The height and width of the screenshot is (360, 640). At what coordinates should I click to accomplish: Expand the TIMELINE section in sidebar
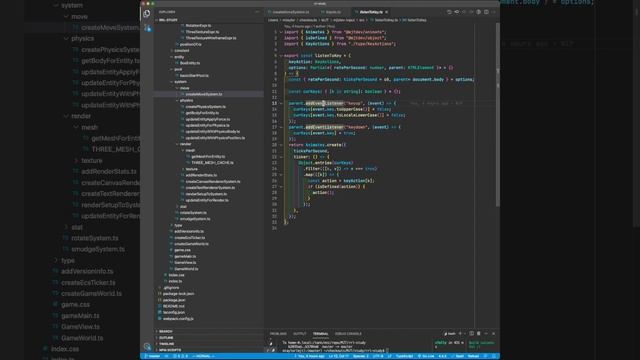coord(209,344)
